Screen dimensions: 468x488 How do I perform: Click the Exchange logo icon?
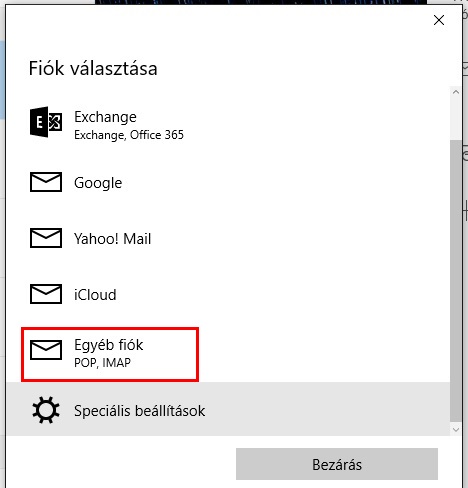pos(46,122)
